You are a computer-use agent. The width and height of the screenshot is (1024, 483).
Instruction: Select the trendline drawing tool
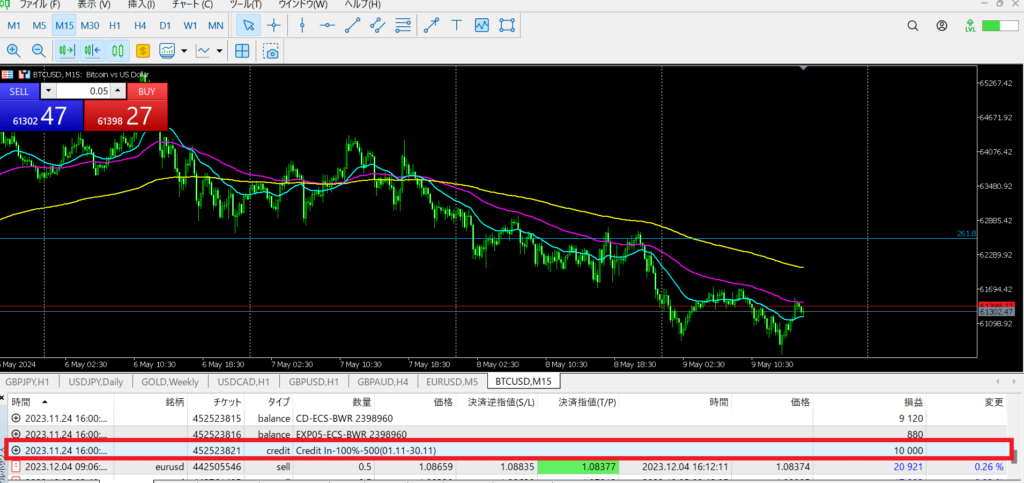(x=351, y=24)
